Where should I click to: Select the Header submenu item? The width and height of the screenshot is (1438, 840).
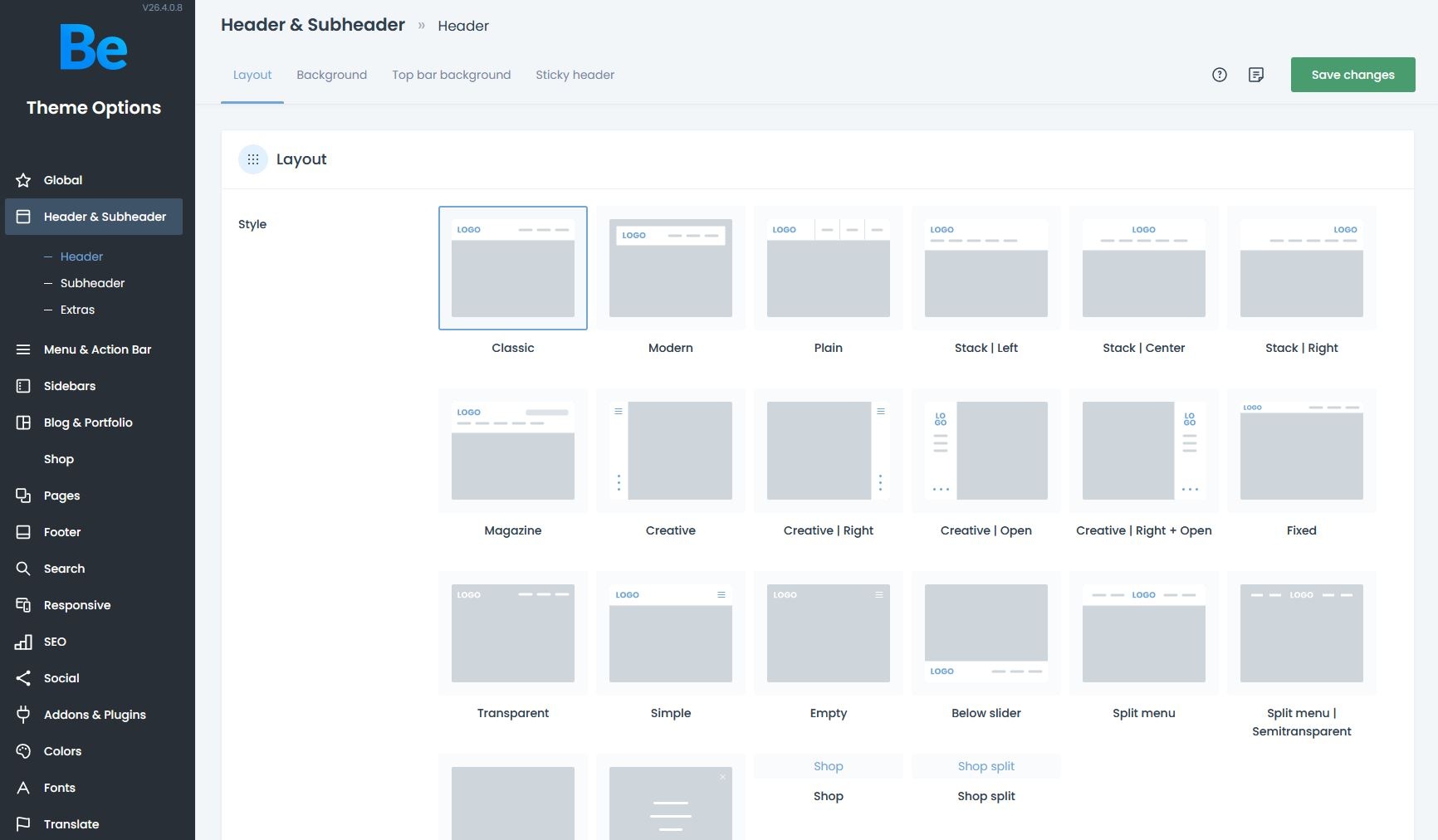81,256
